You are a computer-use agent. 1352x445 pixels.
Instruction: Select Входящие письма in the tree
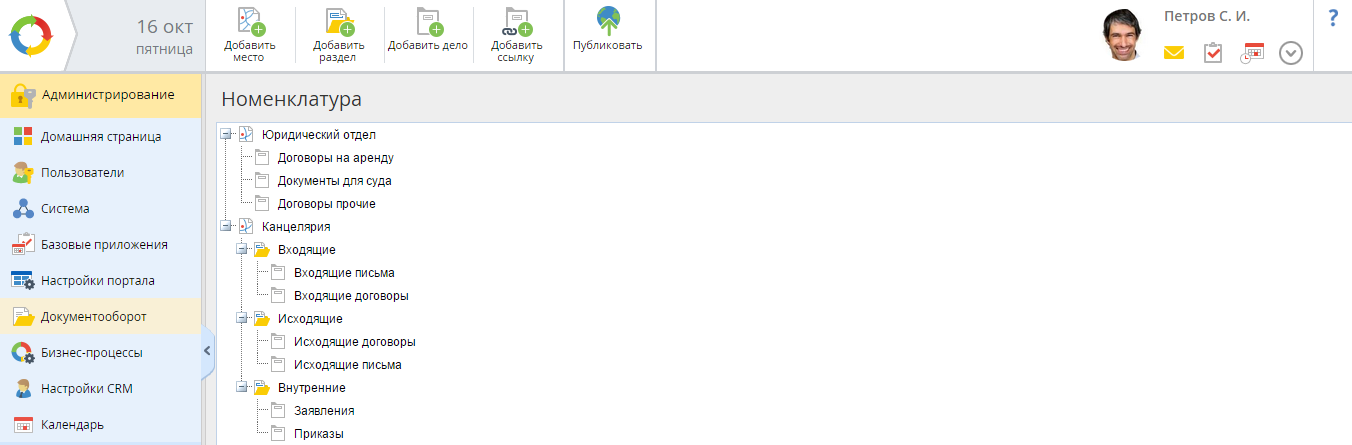pyautogui.click(x=344, y=272)
